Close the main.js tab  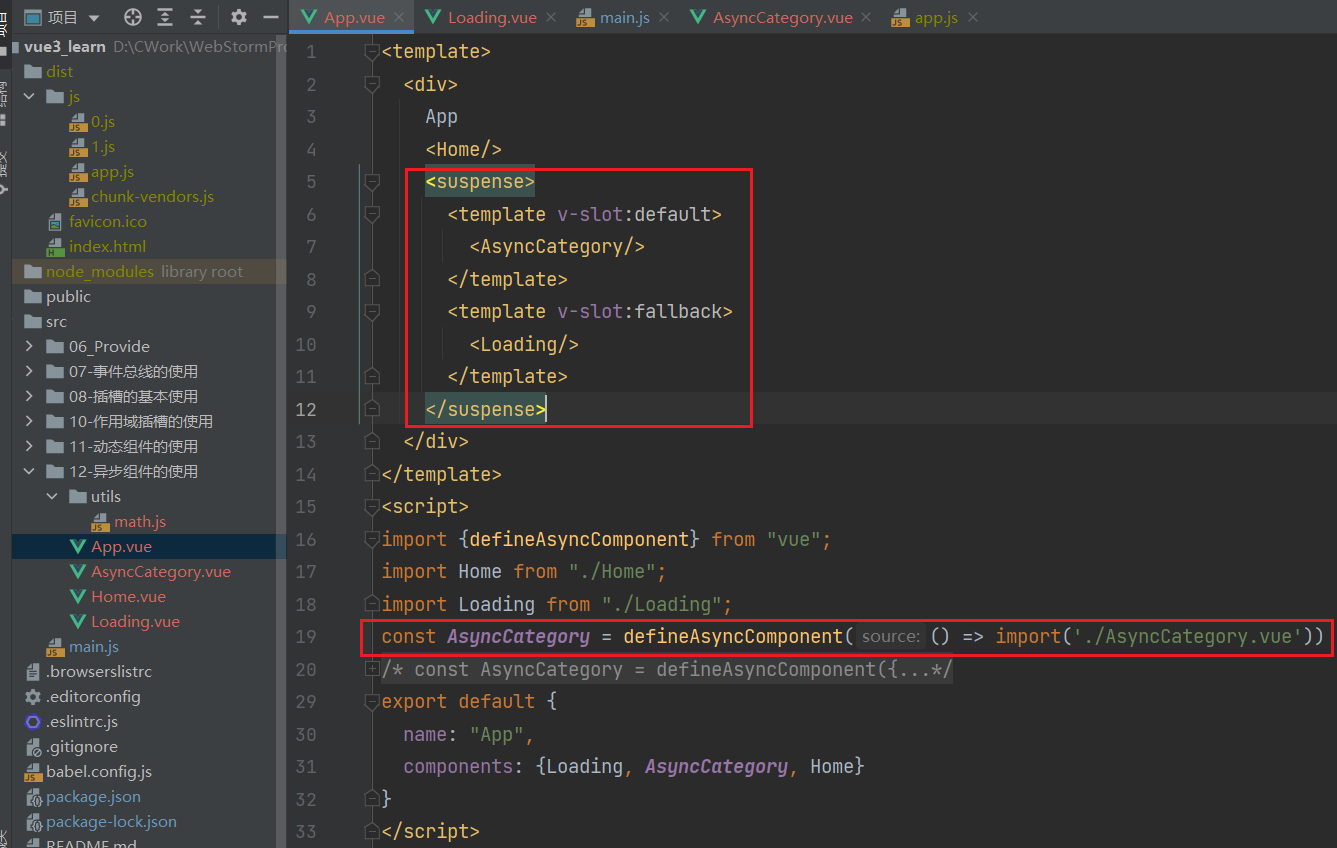click(666, 17)
